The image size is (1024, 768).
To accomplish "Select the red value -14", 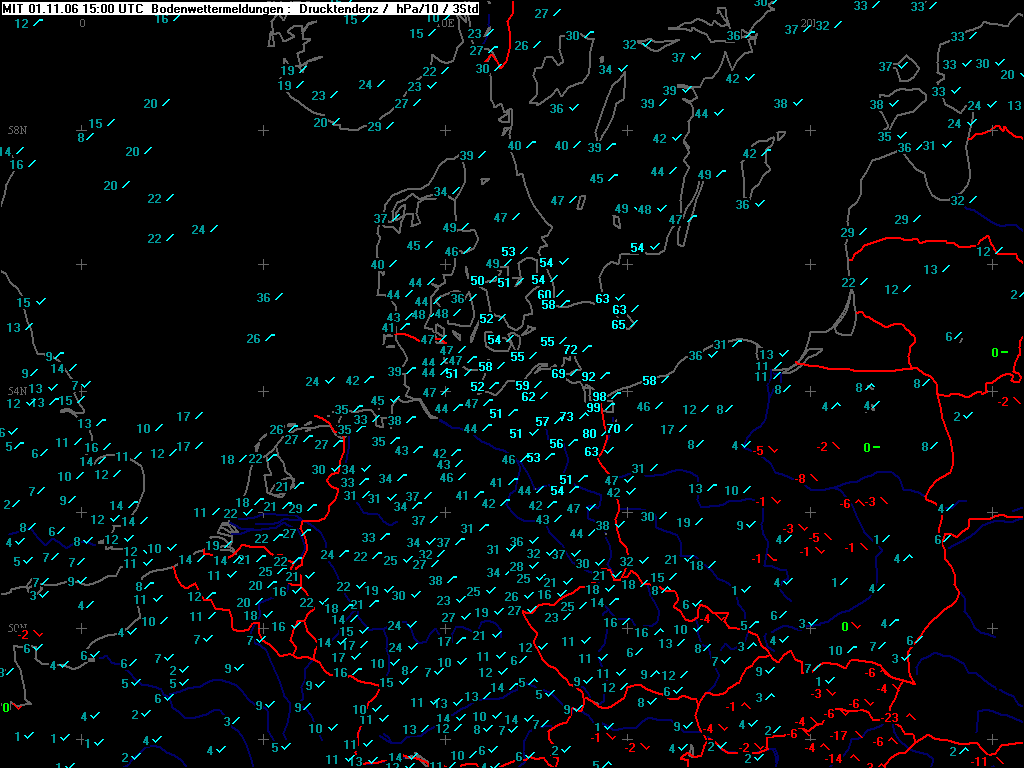I will (x=833, y=759).
